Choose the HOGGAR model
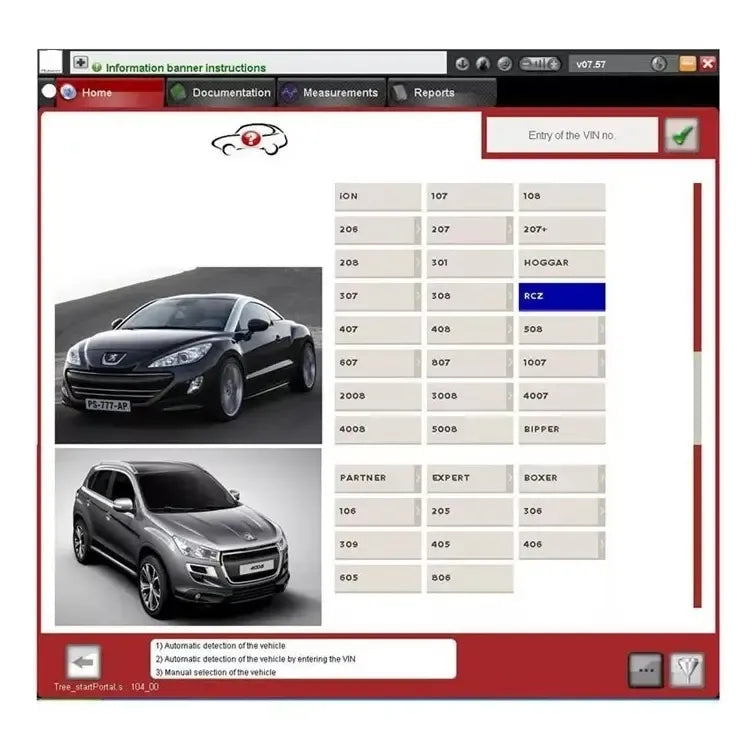The image size is (756, 756). point(562,263)
